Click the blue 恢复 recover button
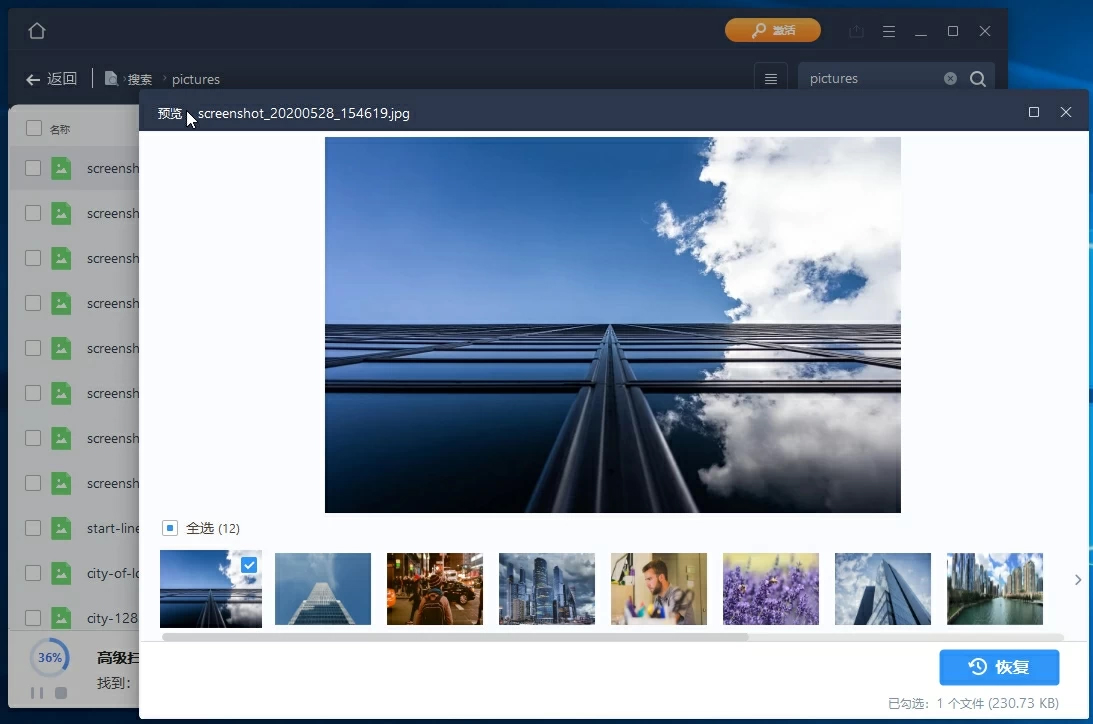 tap(998, 667)
